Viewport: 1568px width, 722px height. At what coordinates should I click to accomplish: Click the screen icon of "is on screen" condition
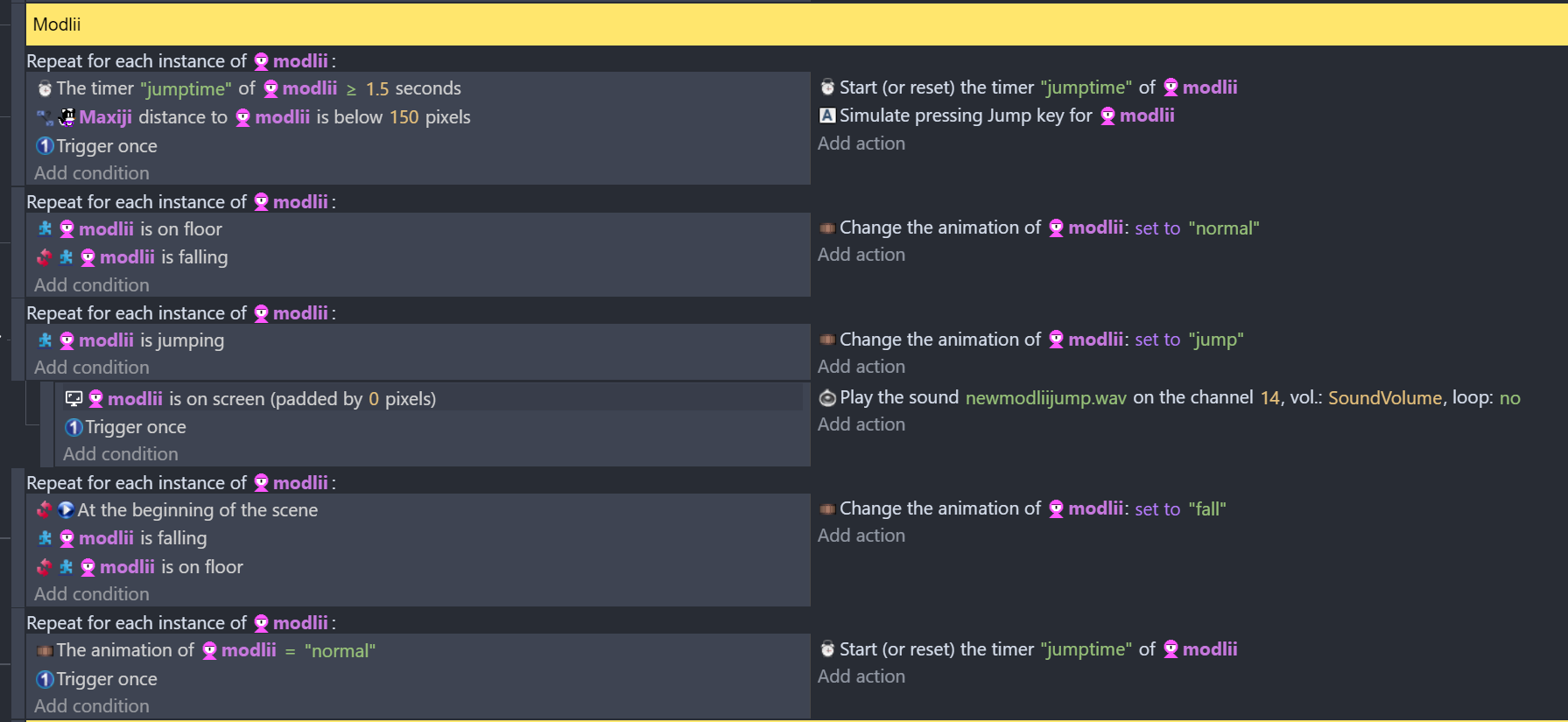point(74,399)
